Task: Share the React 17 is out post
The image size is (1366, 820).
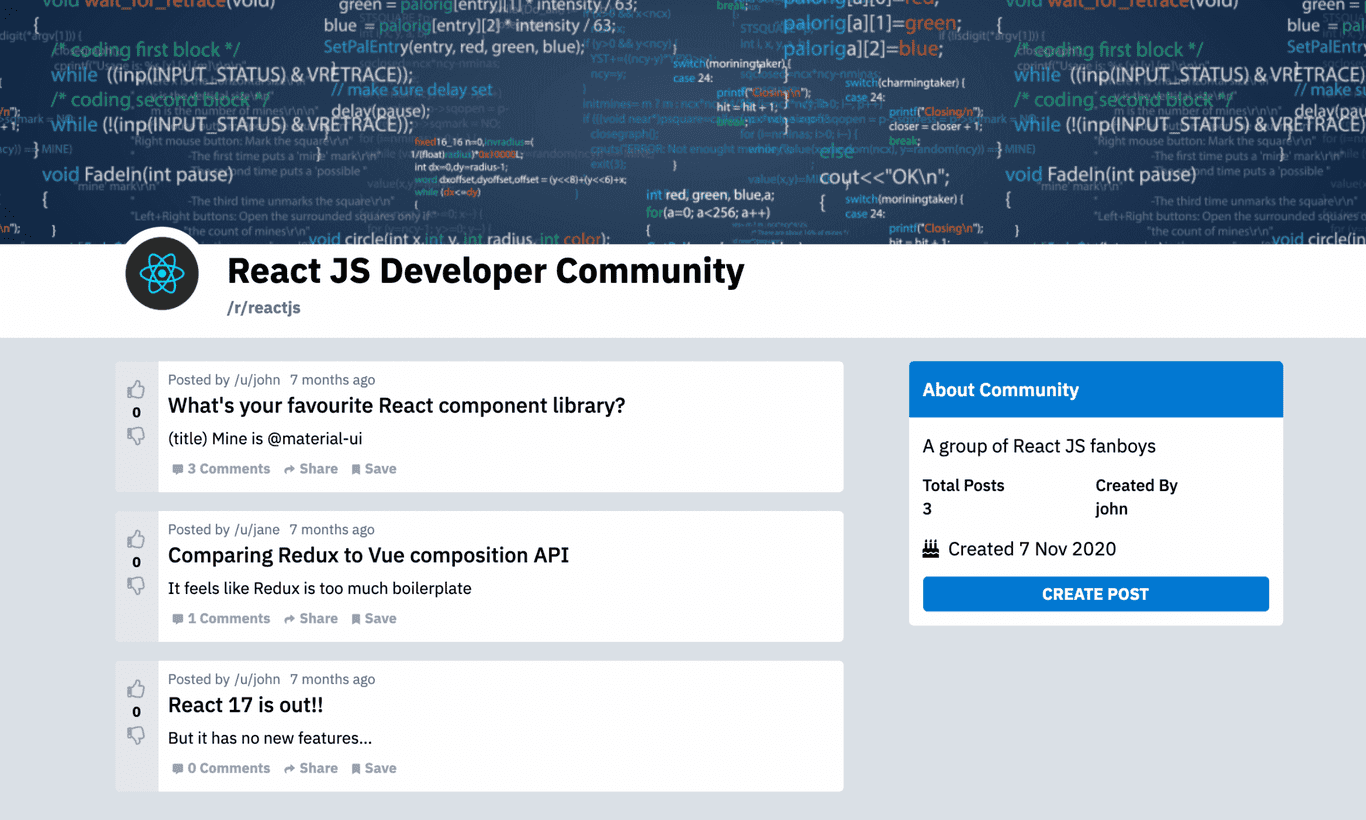Action: pyautogui.click(x=311, y=768)
